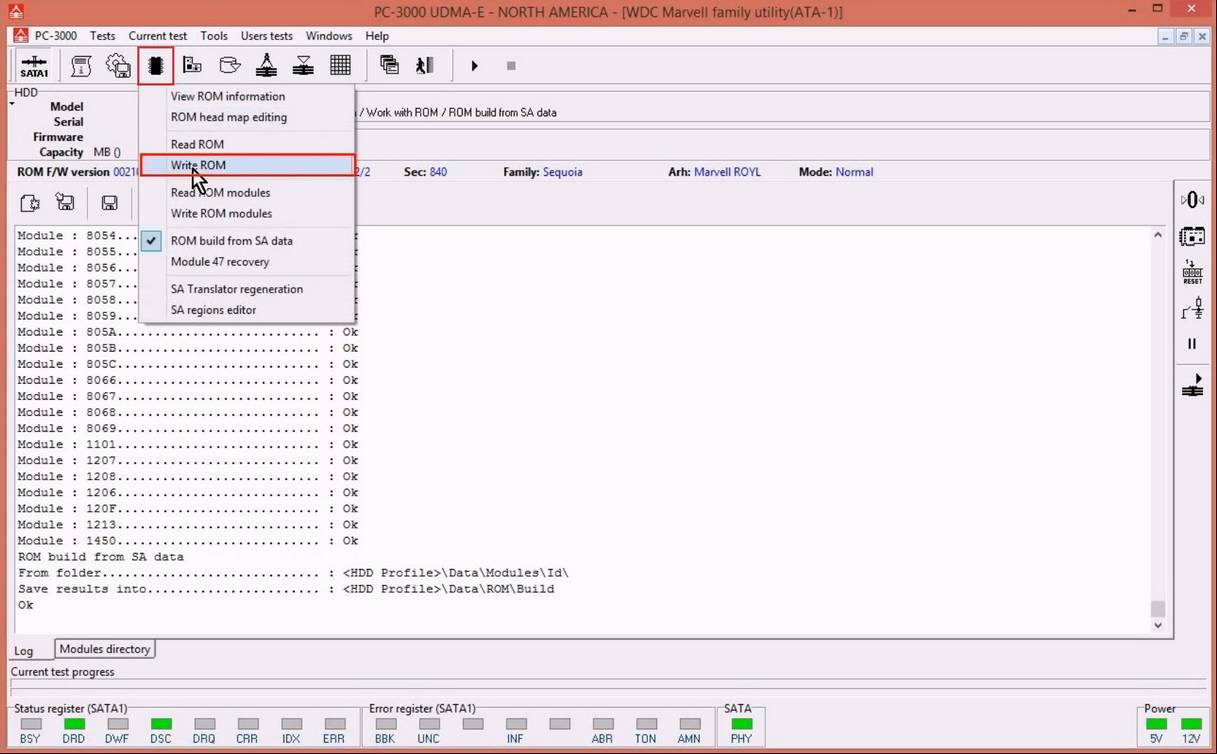Open SA regions editor menu entry

pos(213,310)
